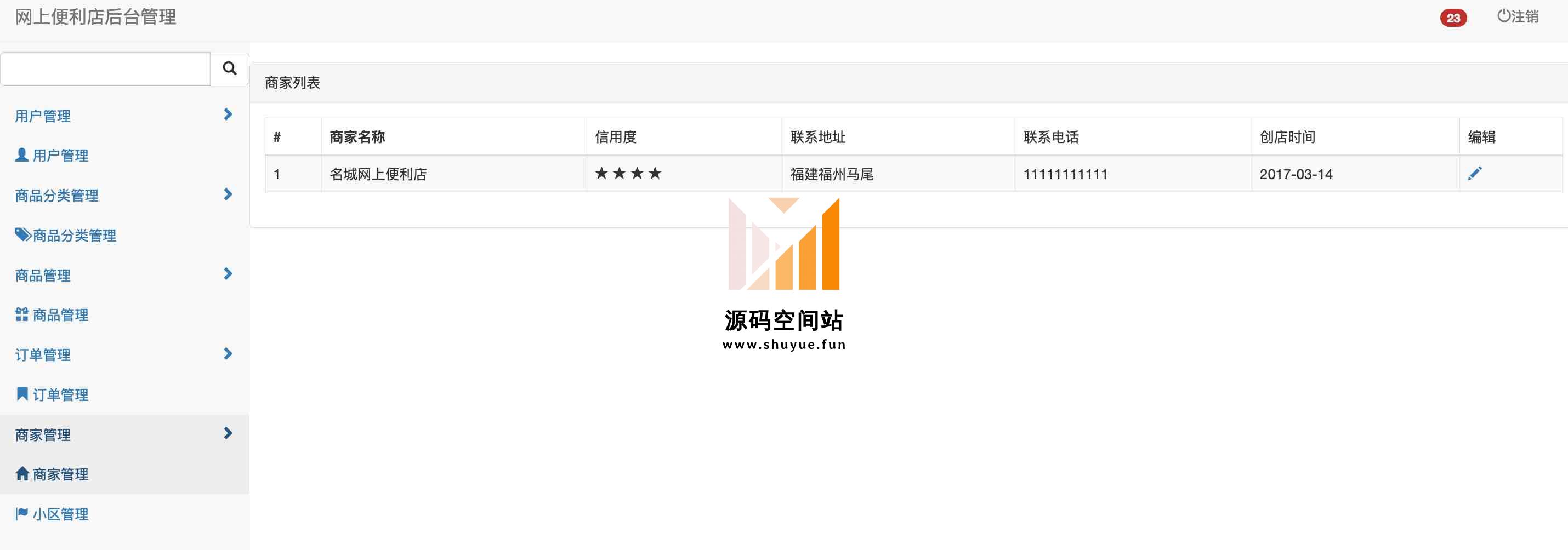The image size is (1568, 550).
Task: Click the flag icon in sidebar
Action: (x=22, y=513)
